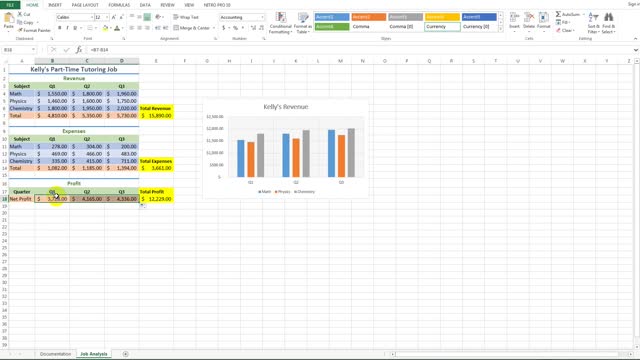This screenshot has height=360, width=640.
Task: Open the Documentation sheet tab
Action: [56, 354]
